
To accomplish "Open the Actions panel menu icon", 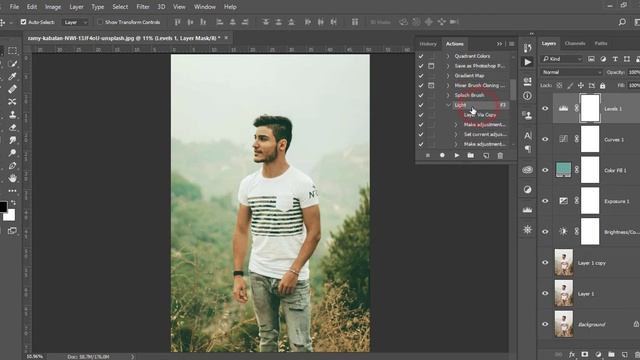I will coord(511,44).
